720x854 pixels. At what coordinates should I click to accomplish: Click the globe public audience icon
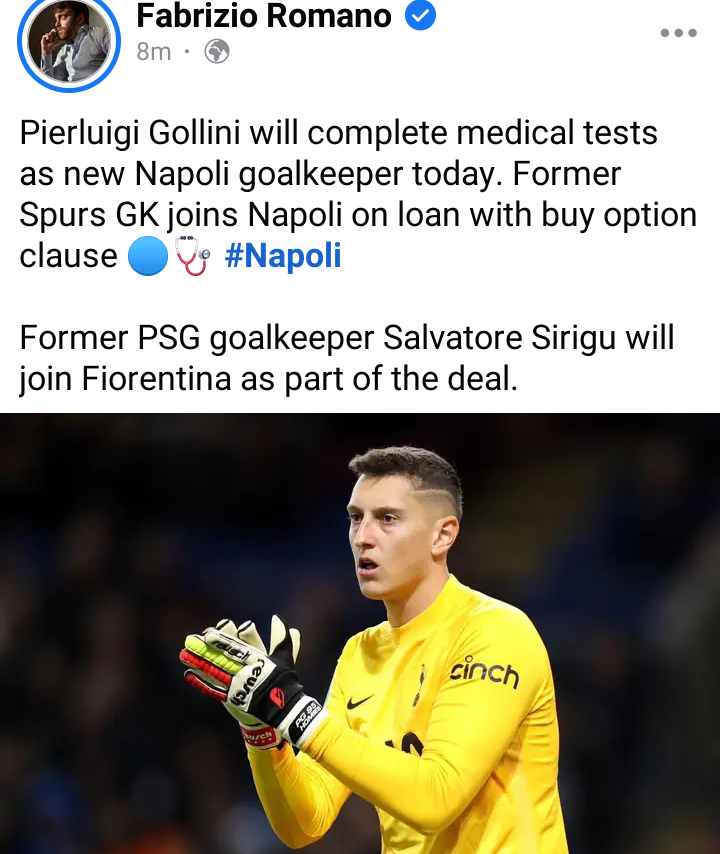[x=217, y=52]
